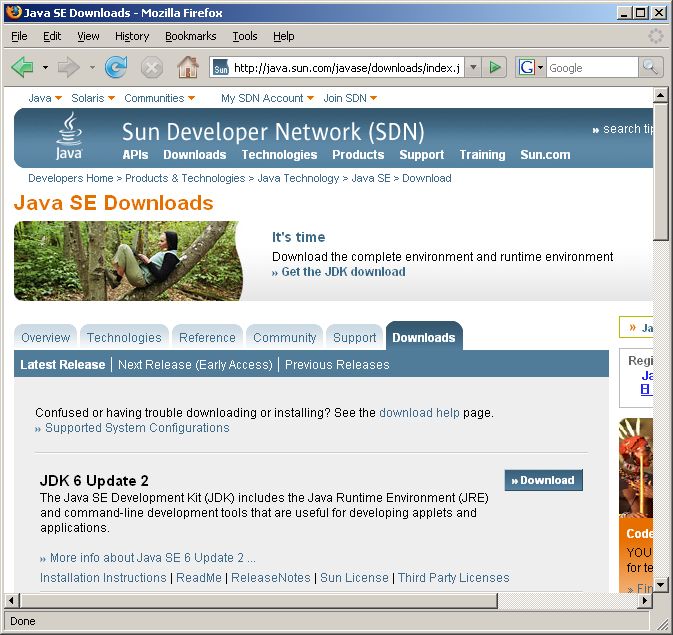
Task: Expand the address bar URL dropdown
Action: (x=473, y=67)
